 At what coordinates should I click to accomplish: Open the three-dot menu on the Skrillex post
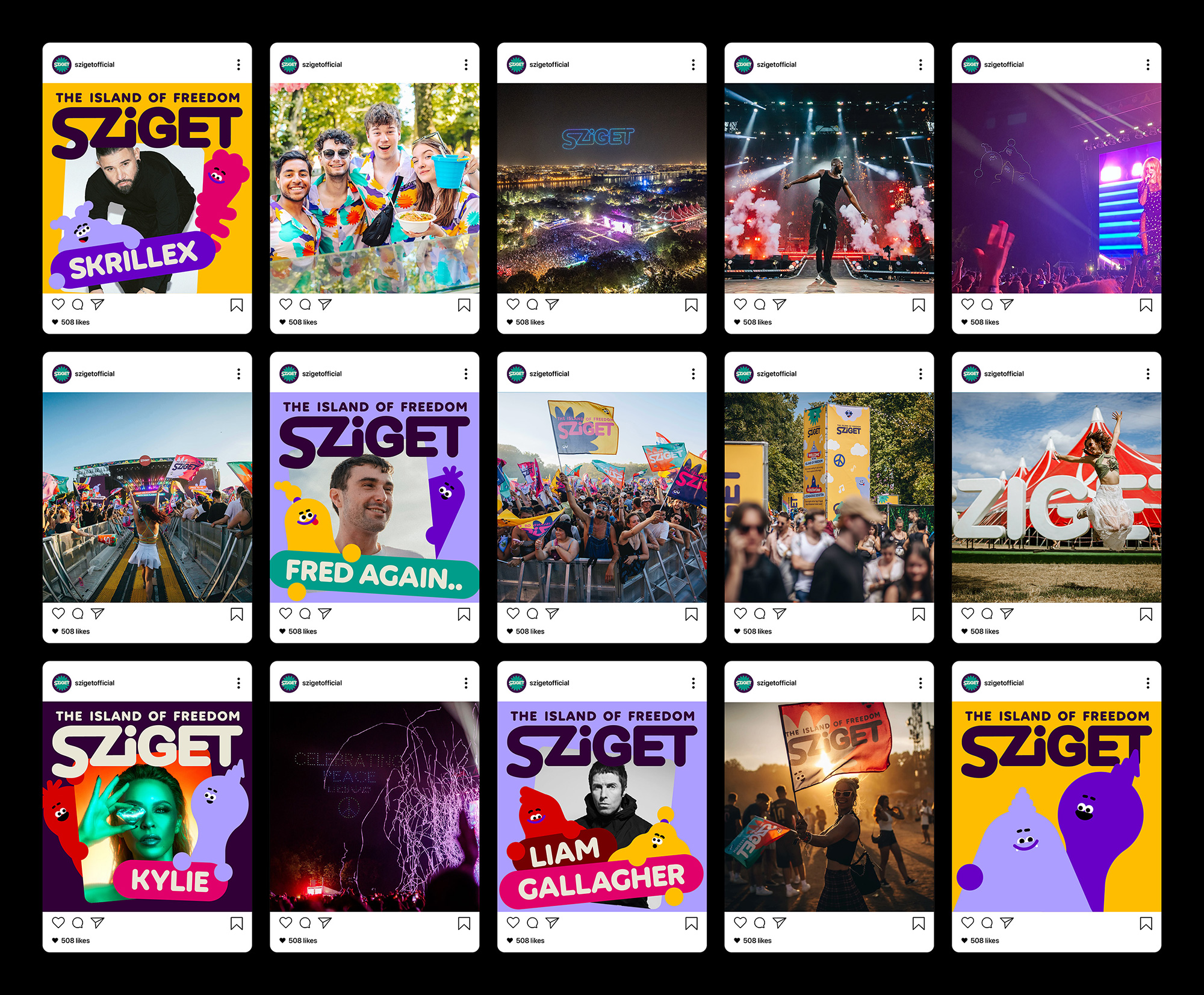tap(238, 64)
